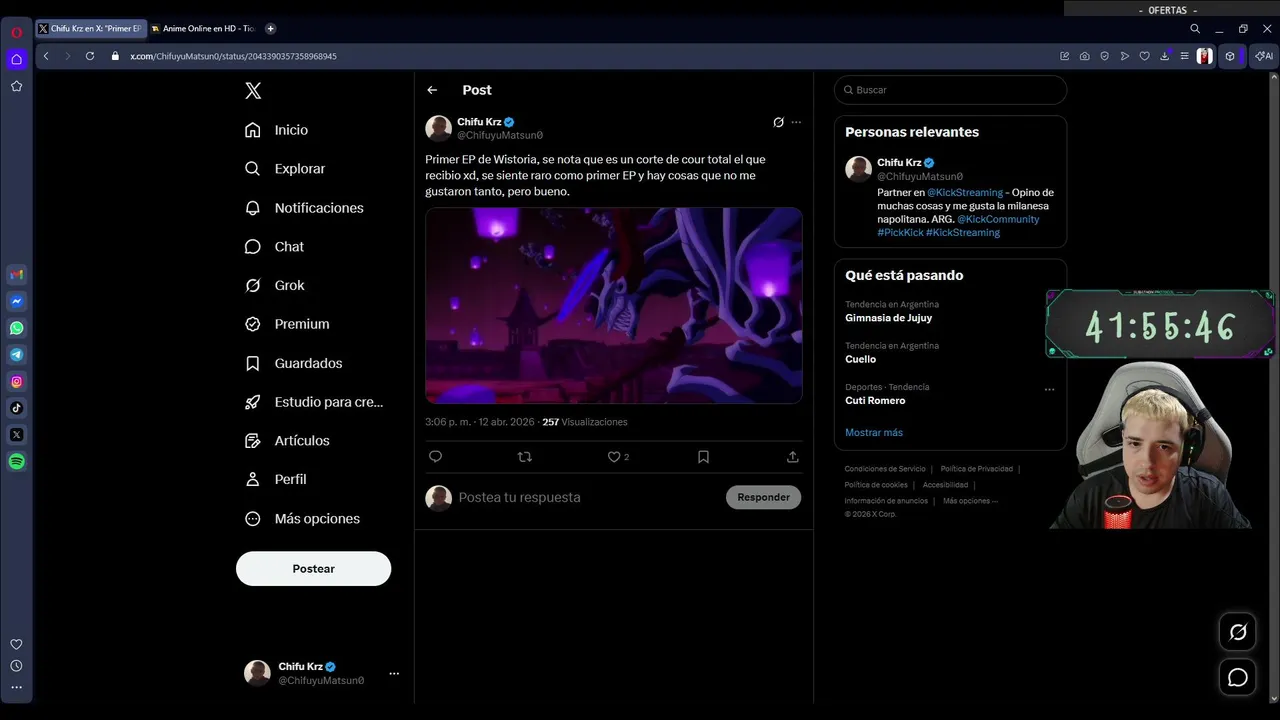Expand Más opciones
This screenshot has height=720, width=1280.
(x=303, y=519)
